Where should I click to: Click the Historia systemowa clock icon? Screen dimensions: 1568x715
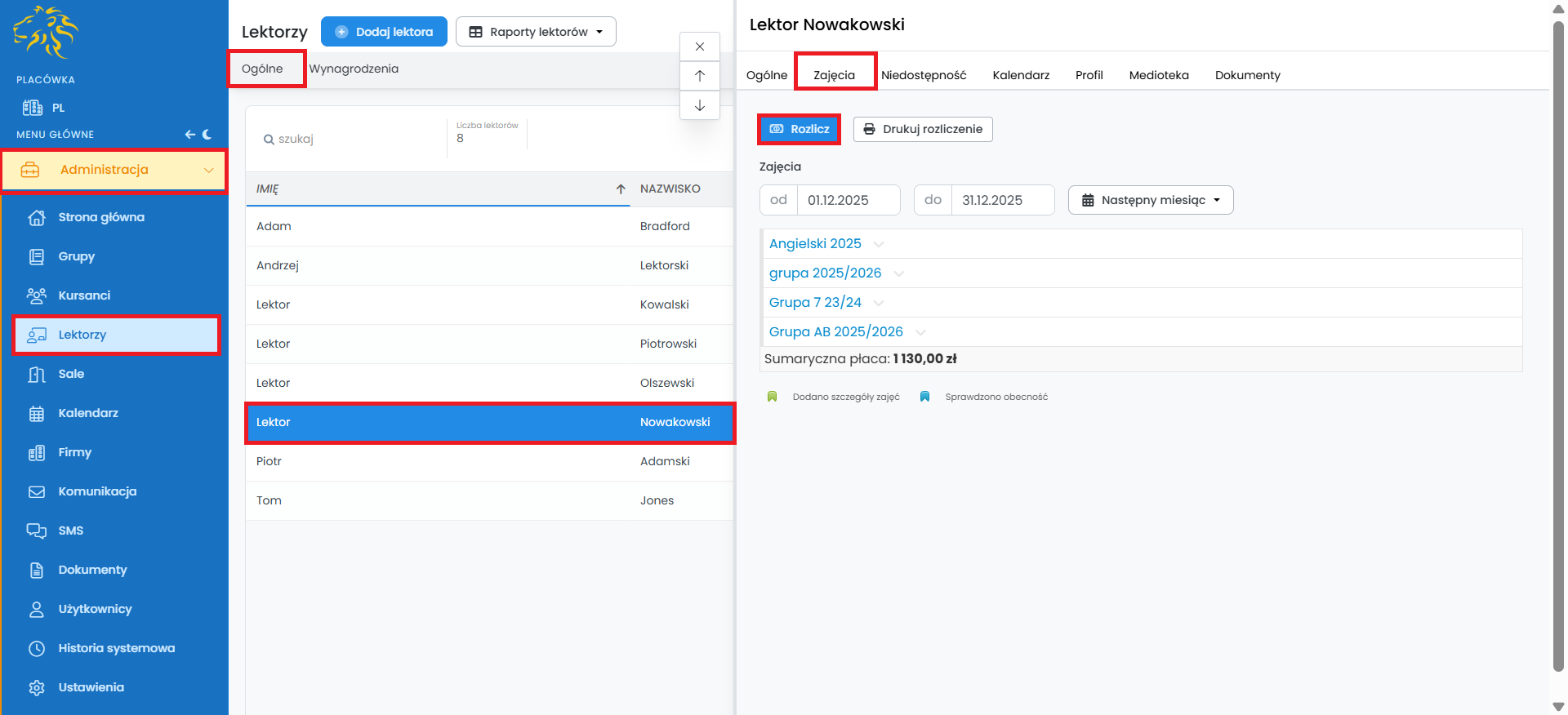coord(37,648)
